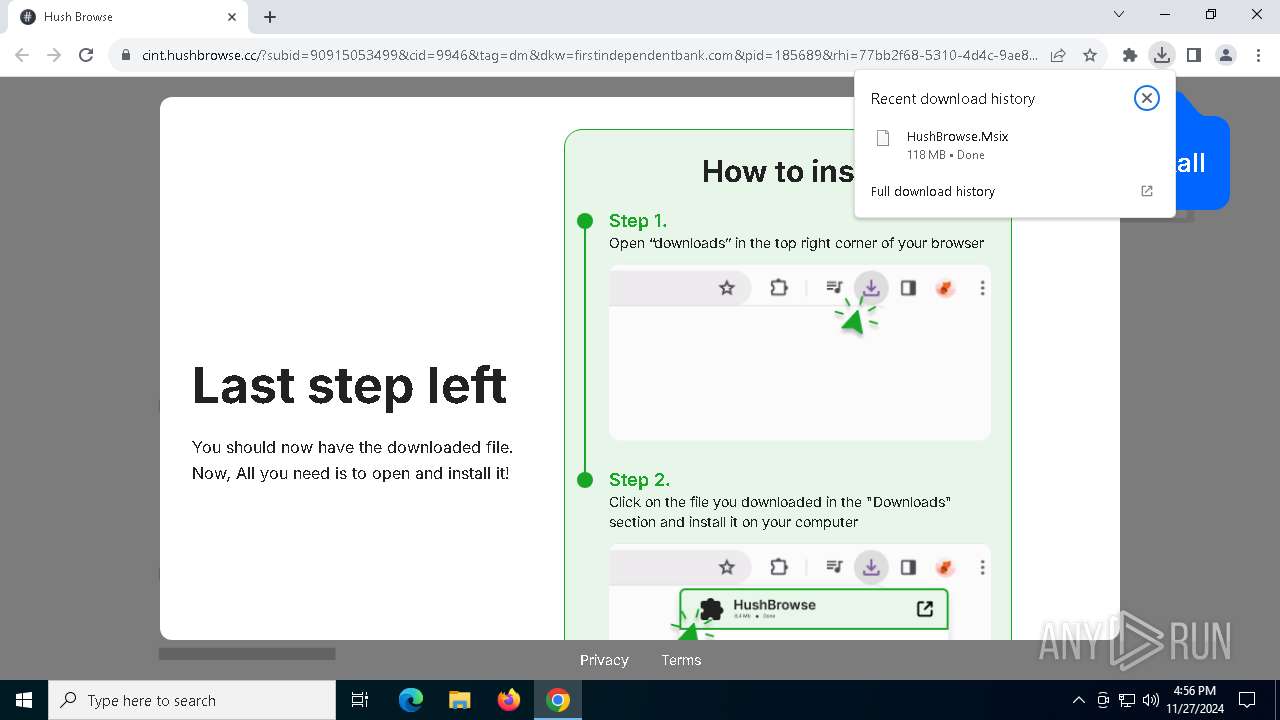The image size is (1280, 720).
Task: Share this page using the share icon
Action: 1058,55
